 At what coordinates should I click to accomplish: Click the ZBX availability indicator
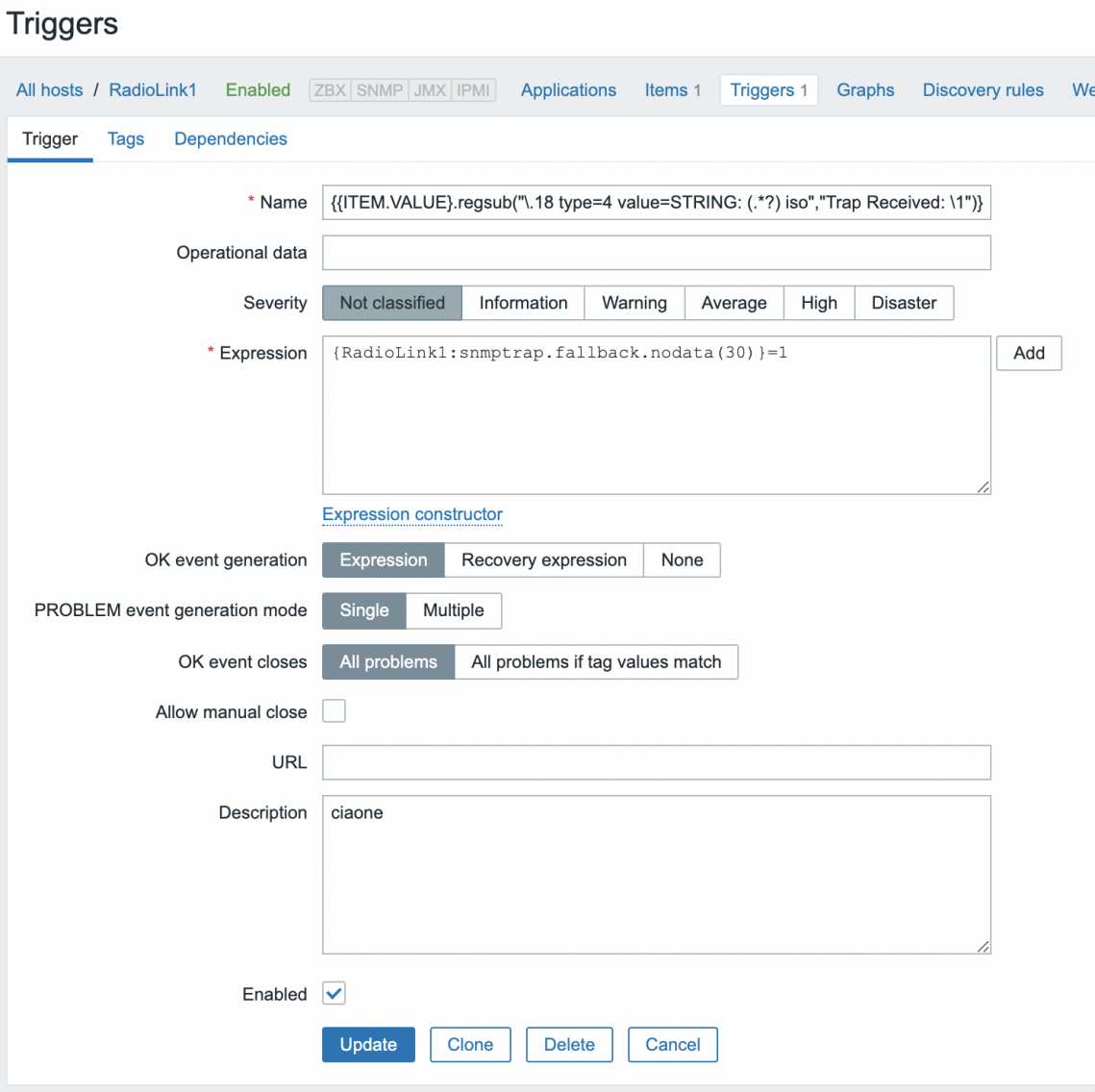330,90
